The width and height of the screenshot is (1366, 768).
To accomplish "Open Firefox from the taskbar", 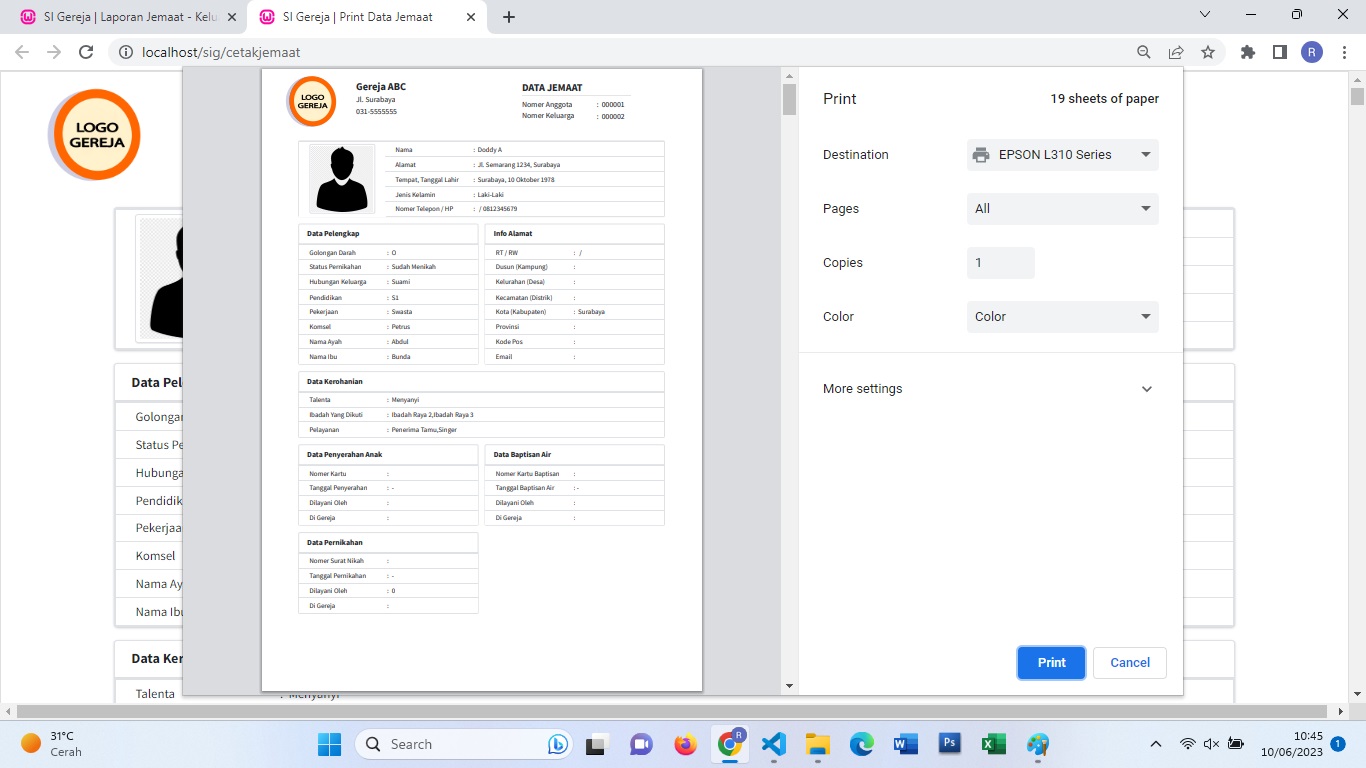I will (x=685, y=744).
